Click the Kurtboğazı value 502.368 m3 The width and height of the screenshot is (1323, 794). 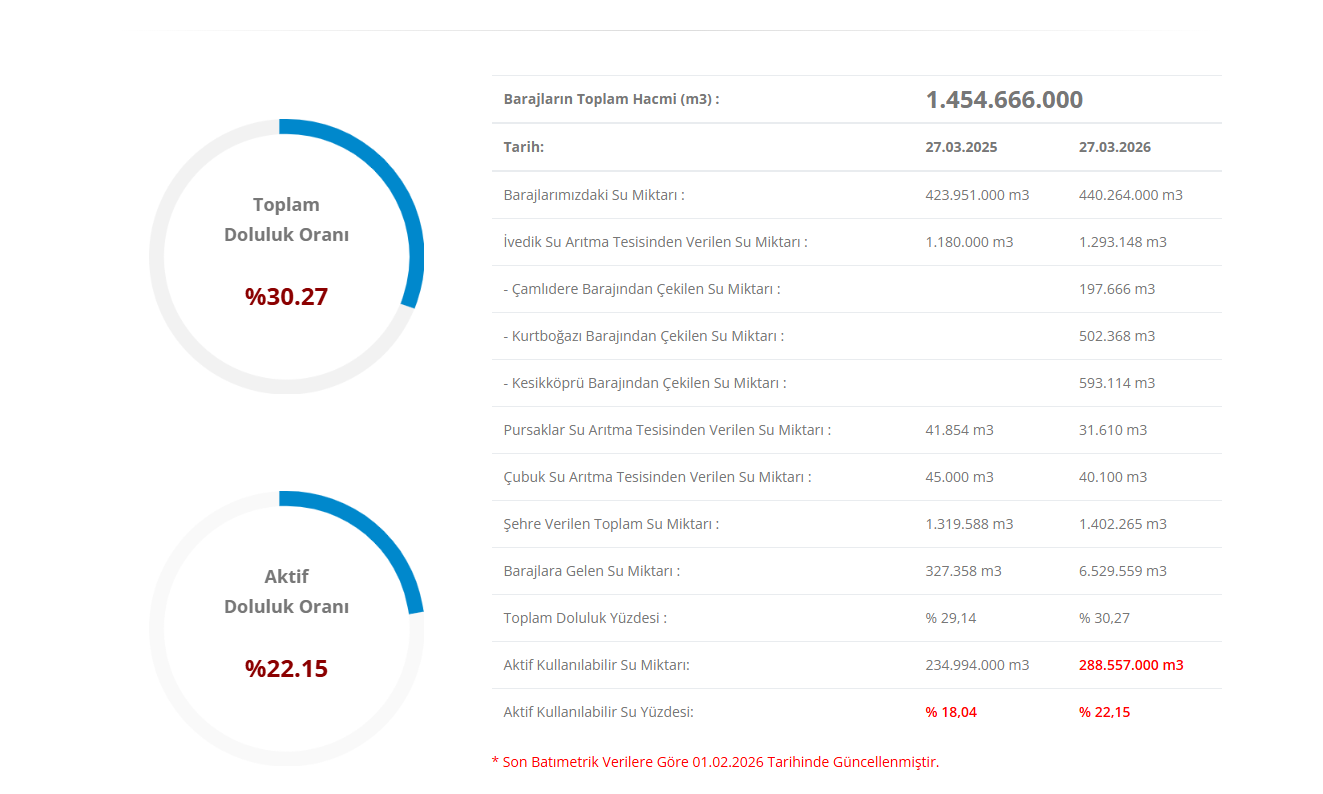point(1116,336)
